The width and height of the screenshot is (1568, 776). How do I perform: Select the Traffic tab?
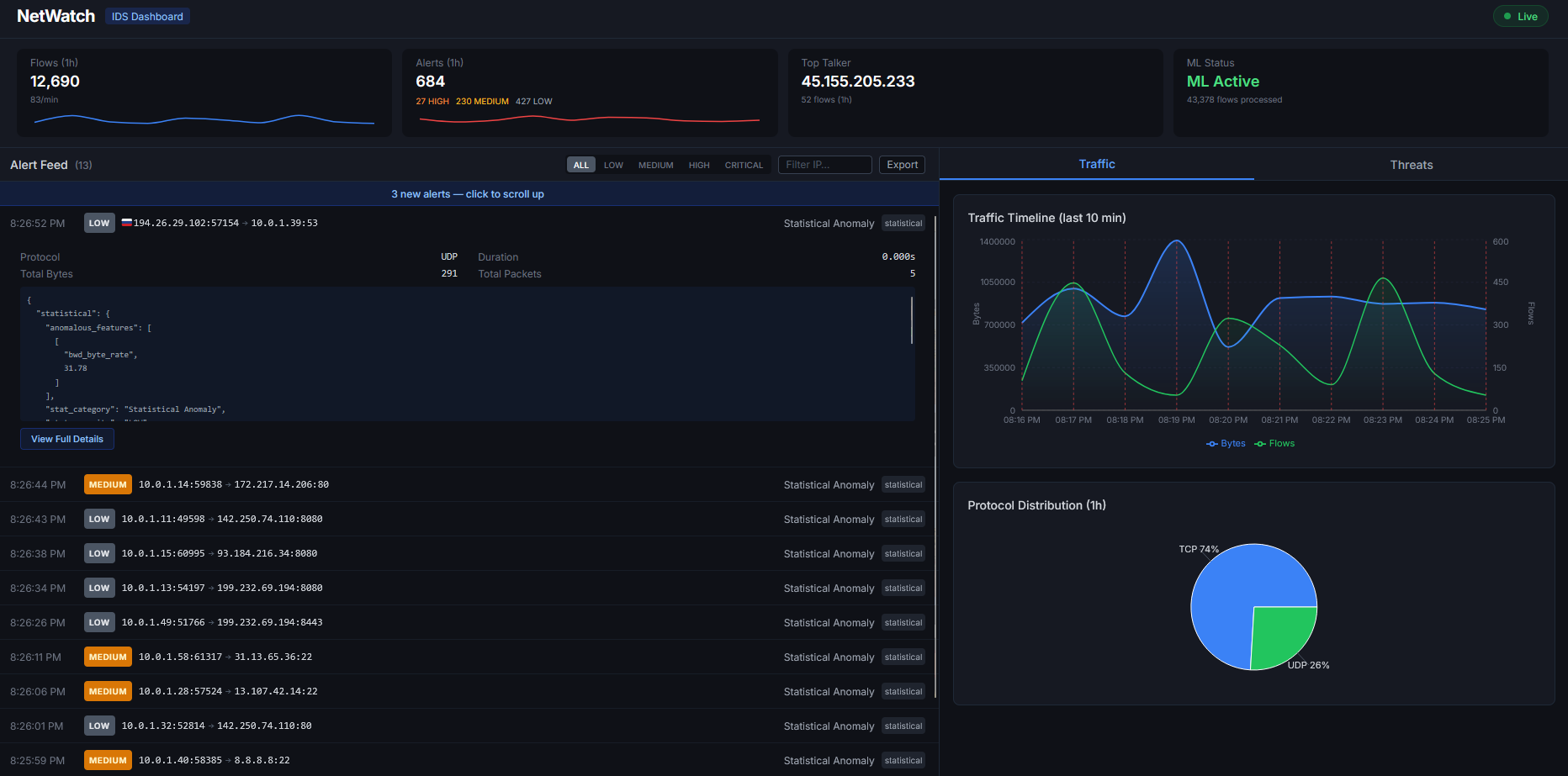tap(1096, 165)
